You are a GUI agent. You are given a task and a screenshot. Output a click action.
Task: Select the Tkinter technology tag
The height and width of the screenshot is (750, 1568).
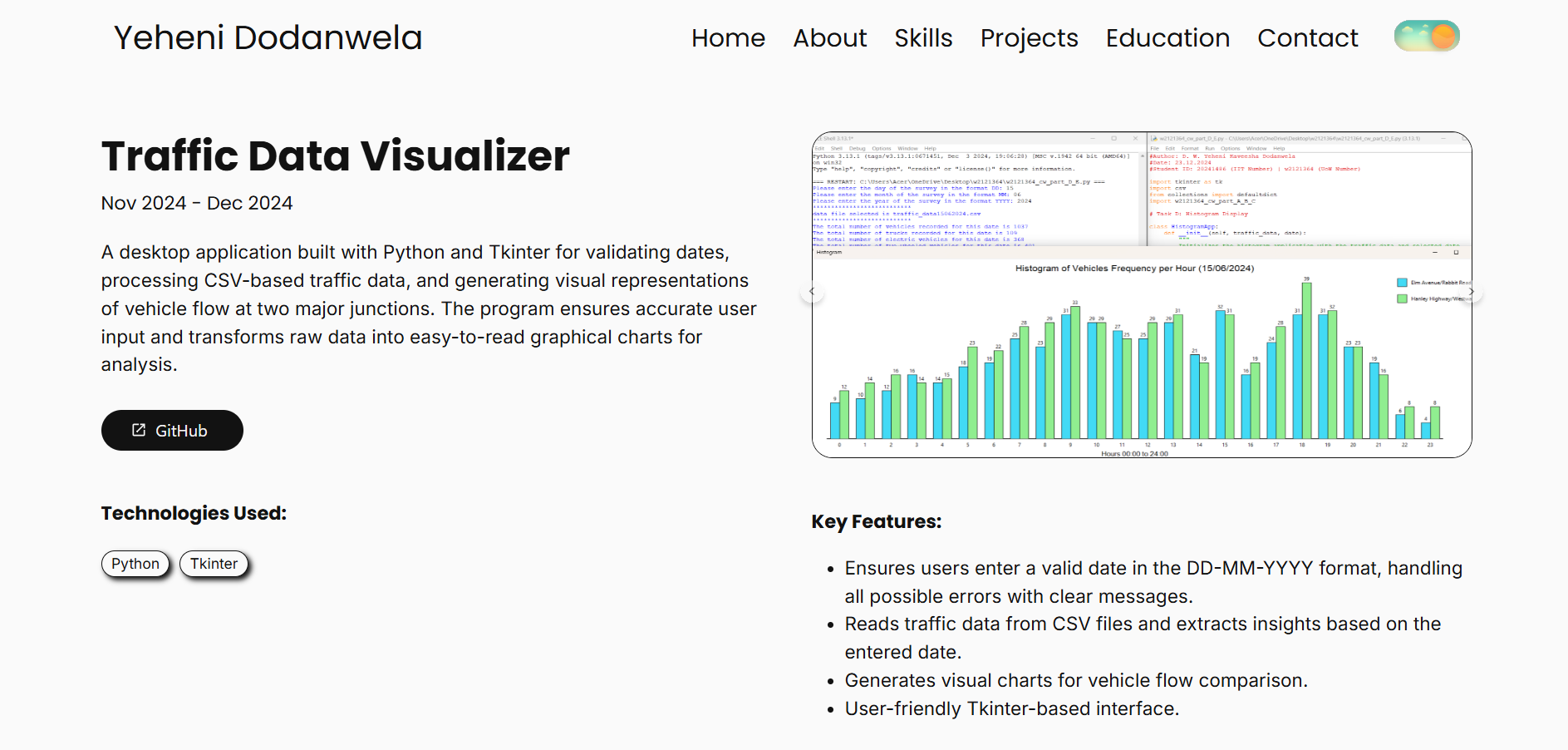pyautogui.click(x=214, y=564)
